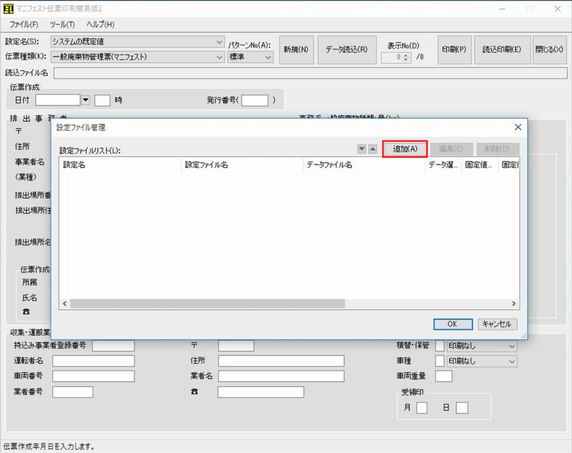
Task: Open the ファイル(F) menu
Action: (24, 24)
